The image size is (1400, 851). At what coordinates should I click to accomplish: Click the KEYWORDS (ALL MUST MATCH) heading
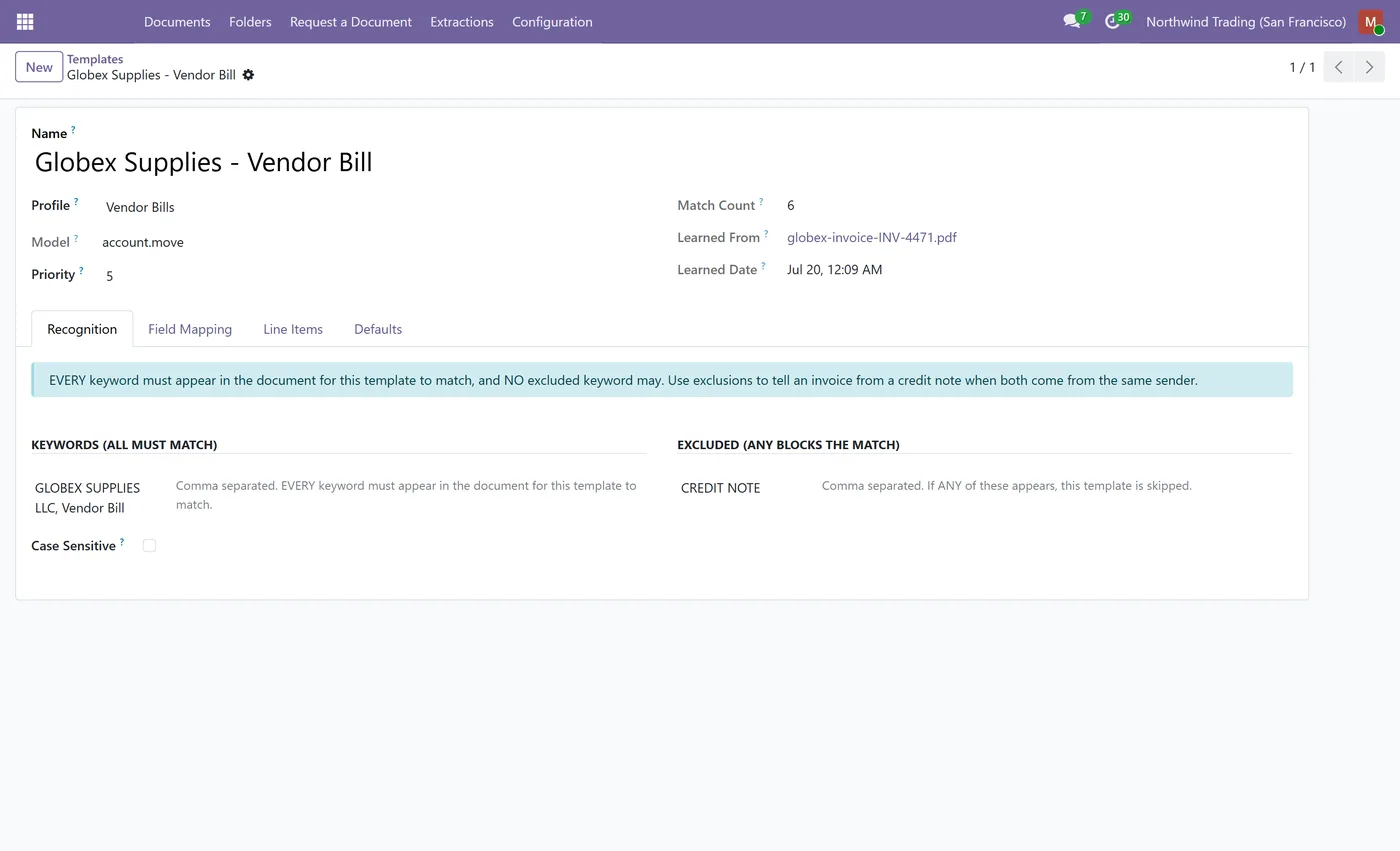(x=124, y=444)
